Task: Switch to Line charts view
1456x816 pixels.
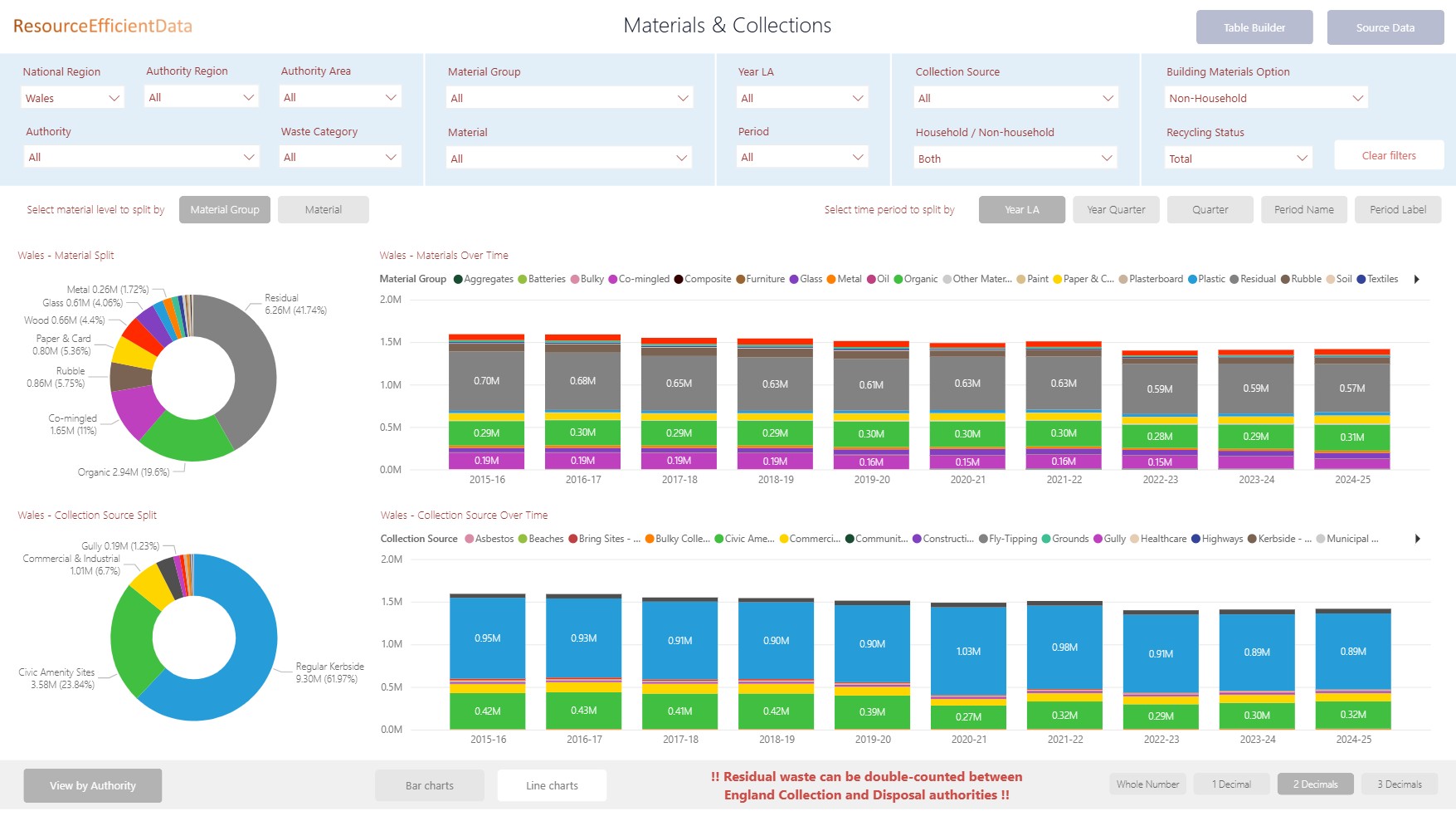Action: pos(552,785)
